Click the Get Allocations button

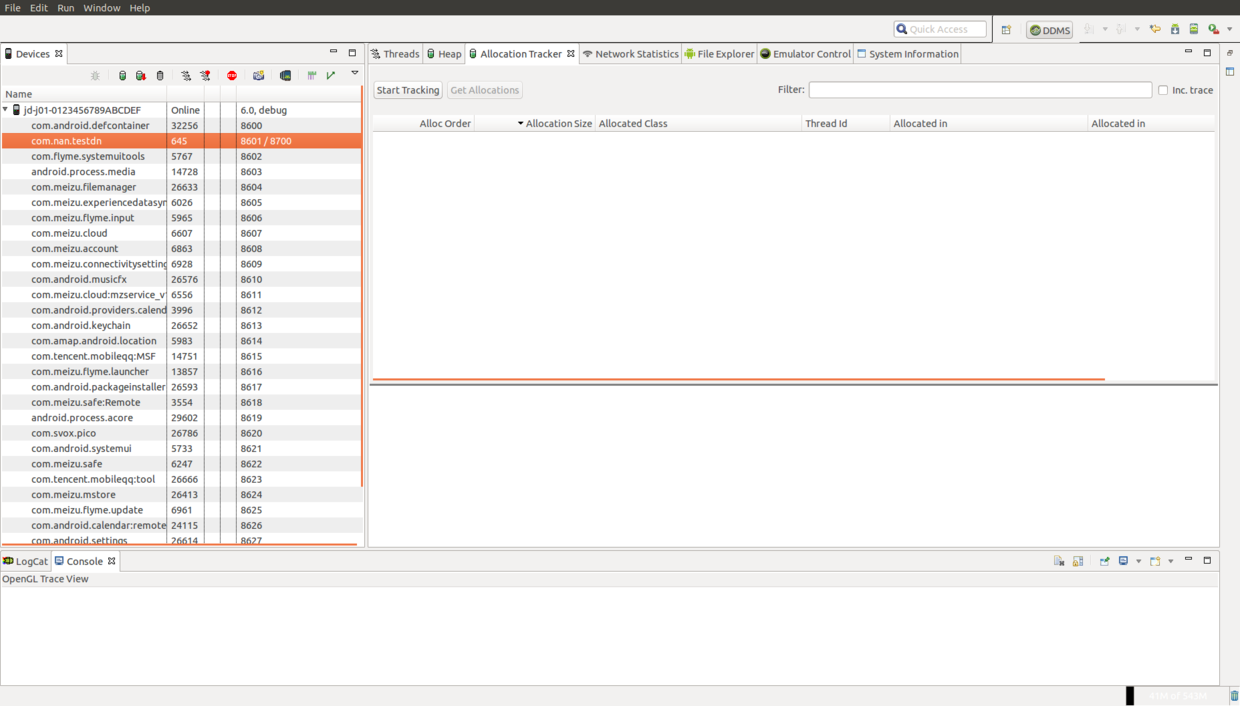485,90
